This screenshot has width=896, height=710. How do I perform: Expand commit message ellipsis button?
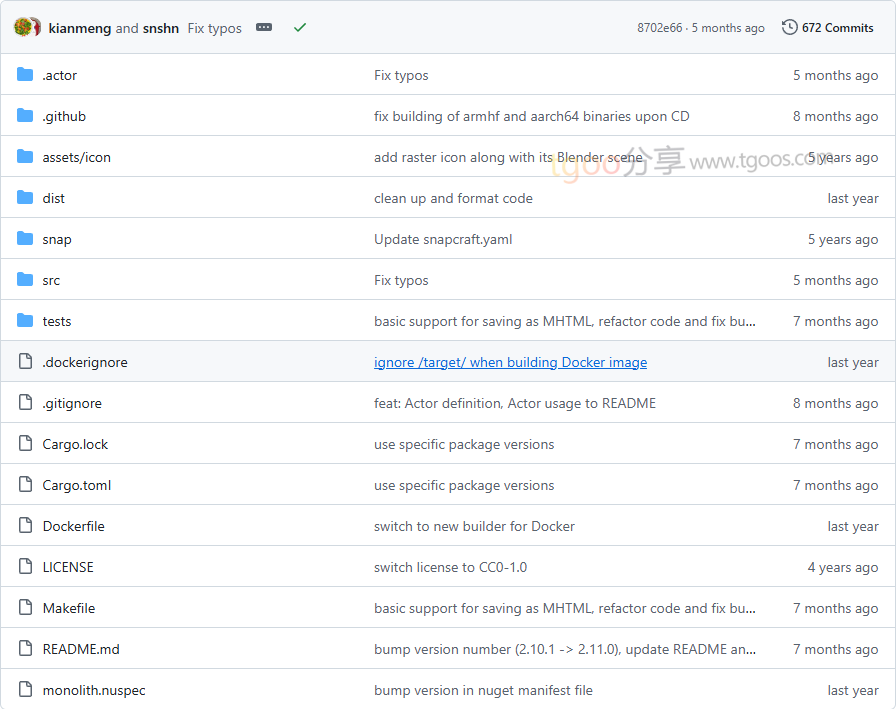pyautogui.click(x=264, y=28)
